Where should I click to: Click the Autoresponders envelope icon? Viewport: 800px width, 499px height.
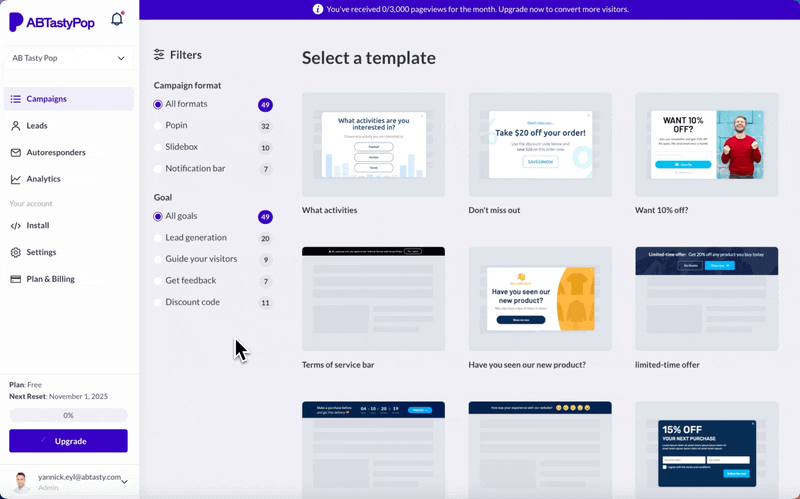tap(16, 153)
